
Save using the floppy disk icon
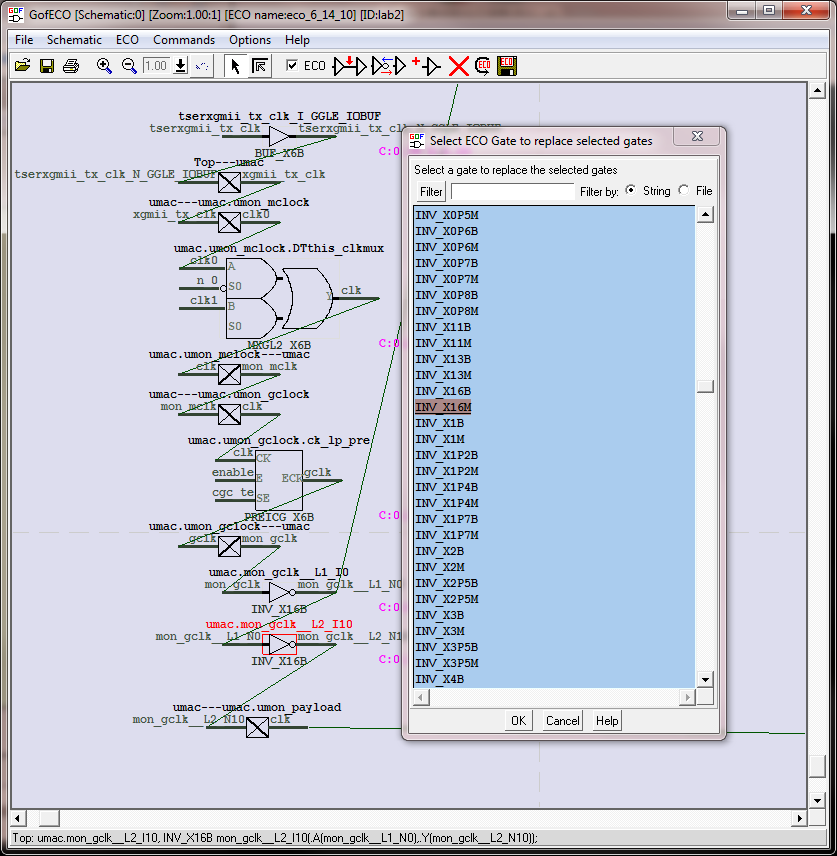47,66
